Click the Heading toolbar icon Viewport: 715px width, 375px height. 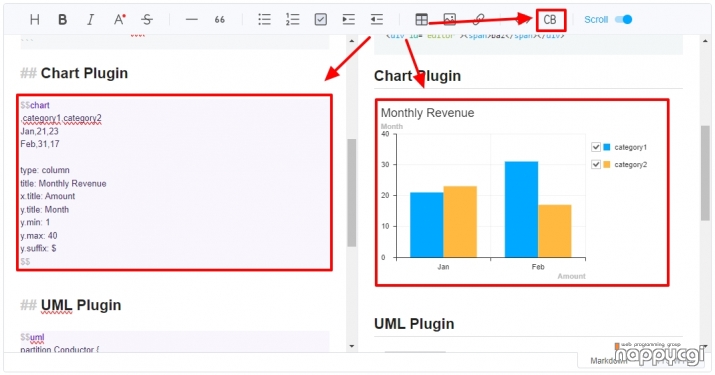35,20
